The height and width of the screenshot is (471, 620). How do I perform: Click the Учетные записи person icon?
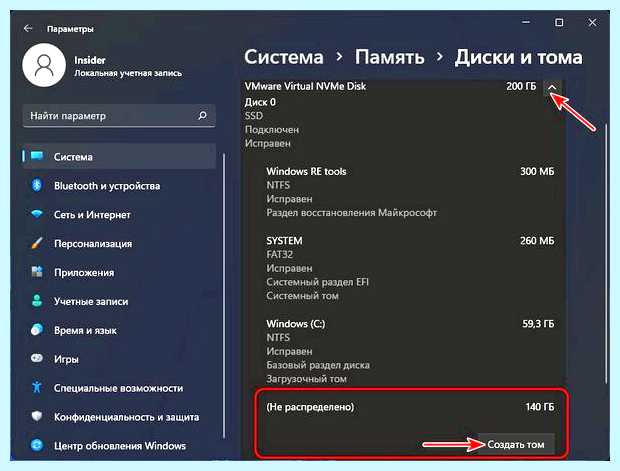click(37, 301)
